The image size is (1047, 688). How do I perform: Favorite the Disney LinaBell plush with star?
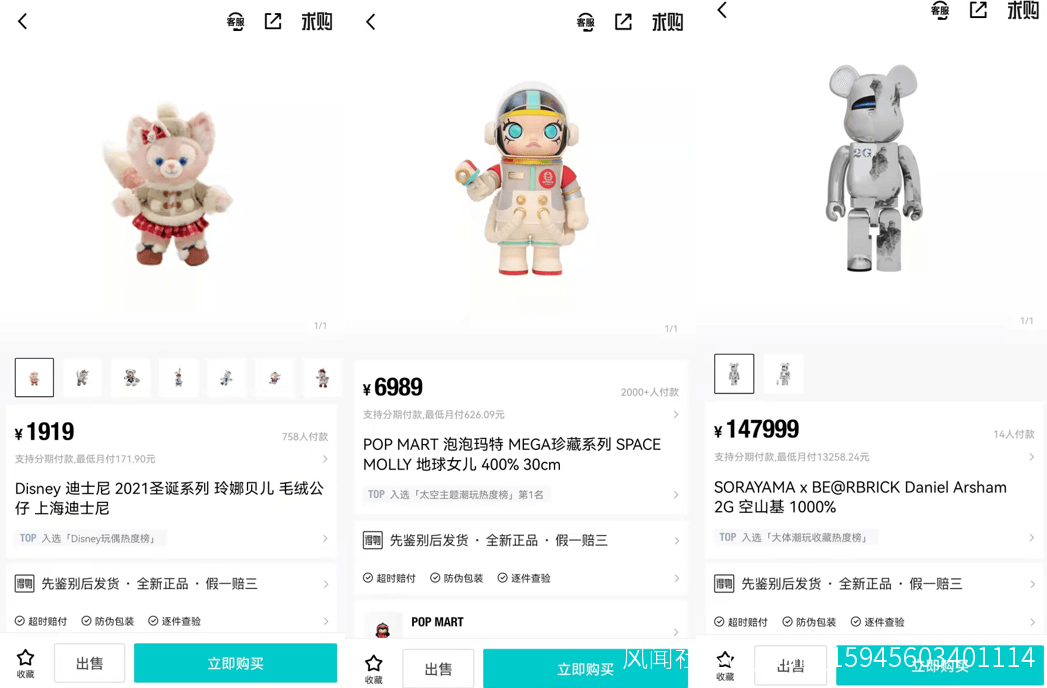(x=25, y=663)
